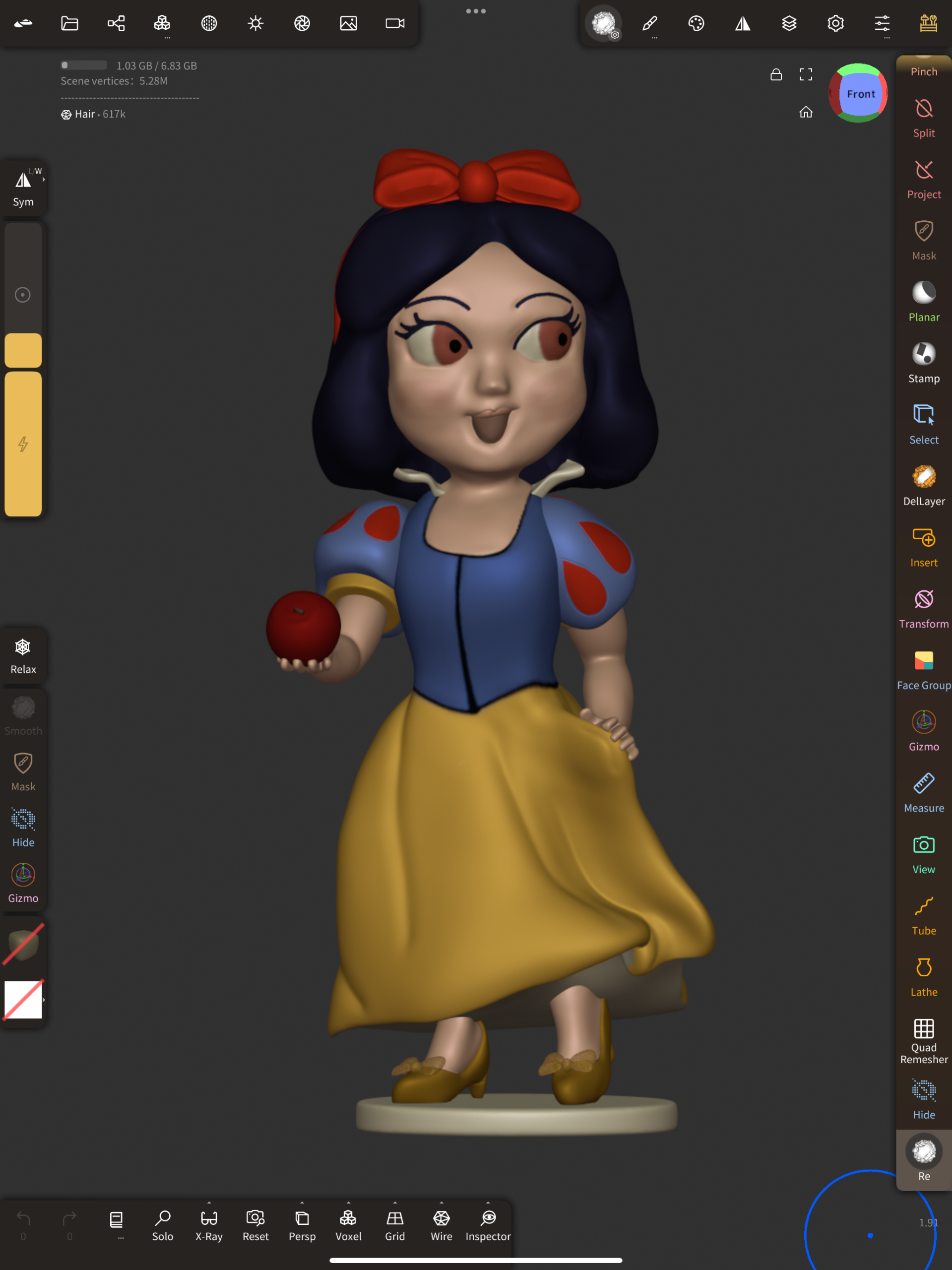The width and height of the screenshot is (952, 1270).
Task: Click the Reset view button
Action: coord(255,1226)
